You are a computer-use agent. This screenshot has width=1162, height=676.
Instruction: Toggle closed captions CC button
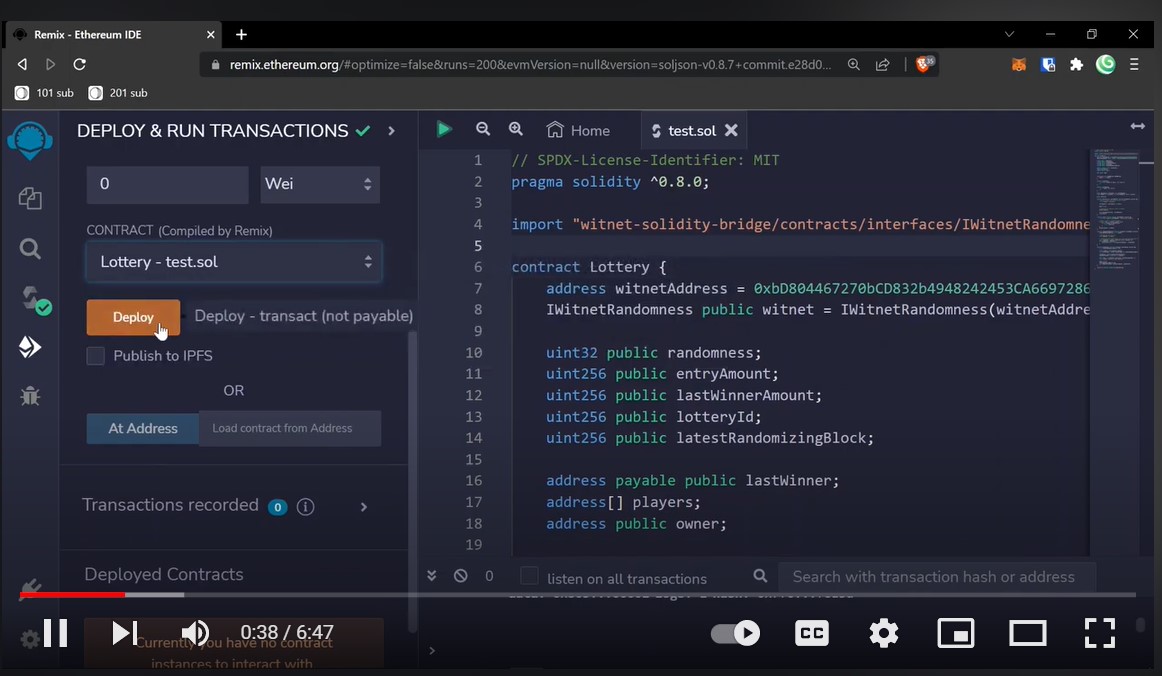click(x=811, y=633)
